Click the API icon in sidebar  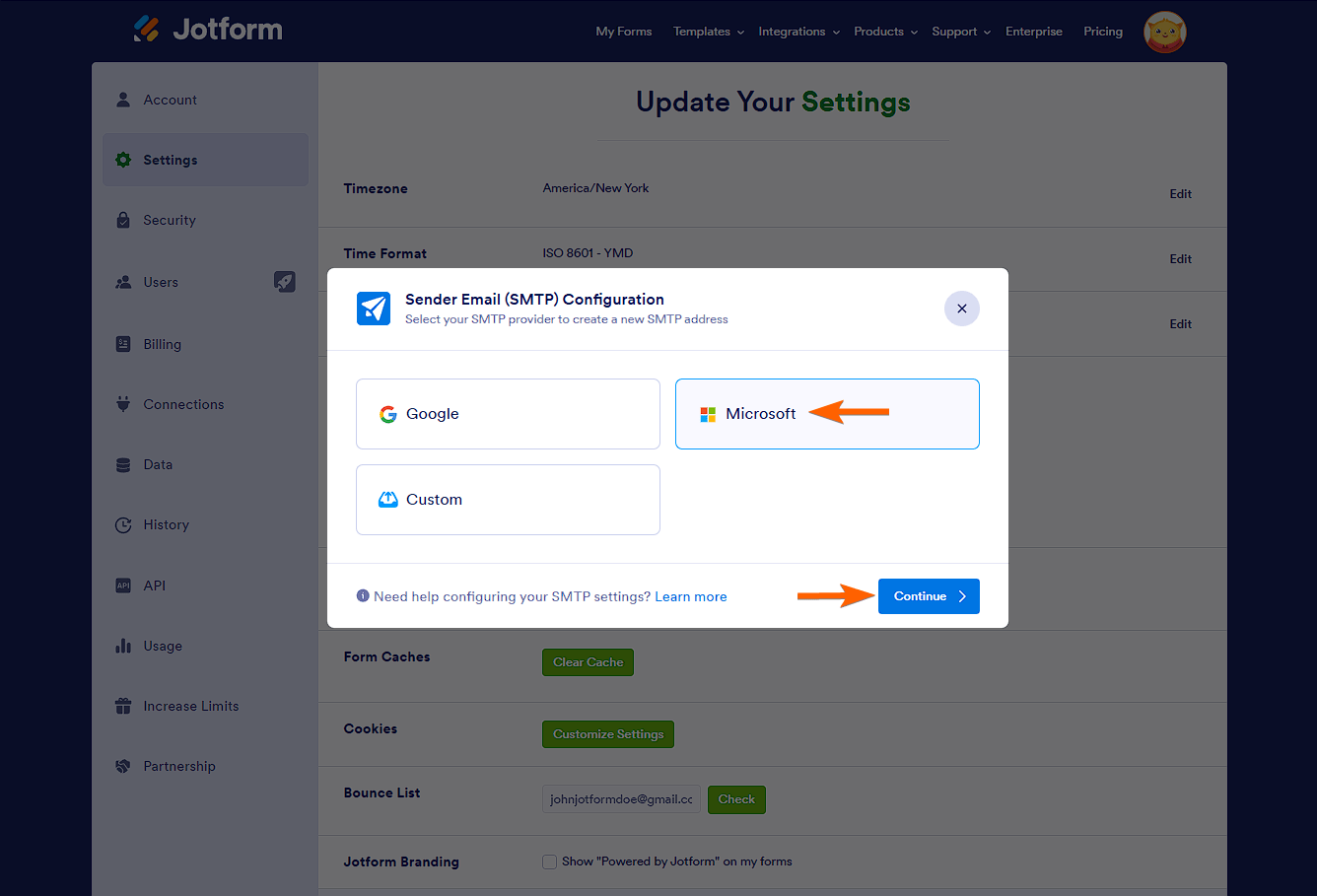point(123,586)
